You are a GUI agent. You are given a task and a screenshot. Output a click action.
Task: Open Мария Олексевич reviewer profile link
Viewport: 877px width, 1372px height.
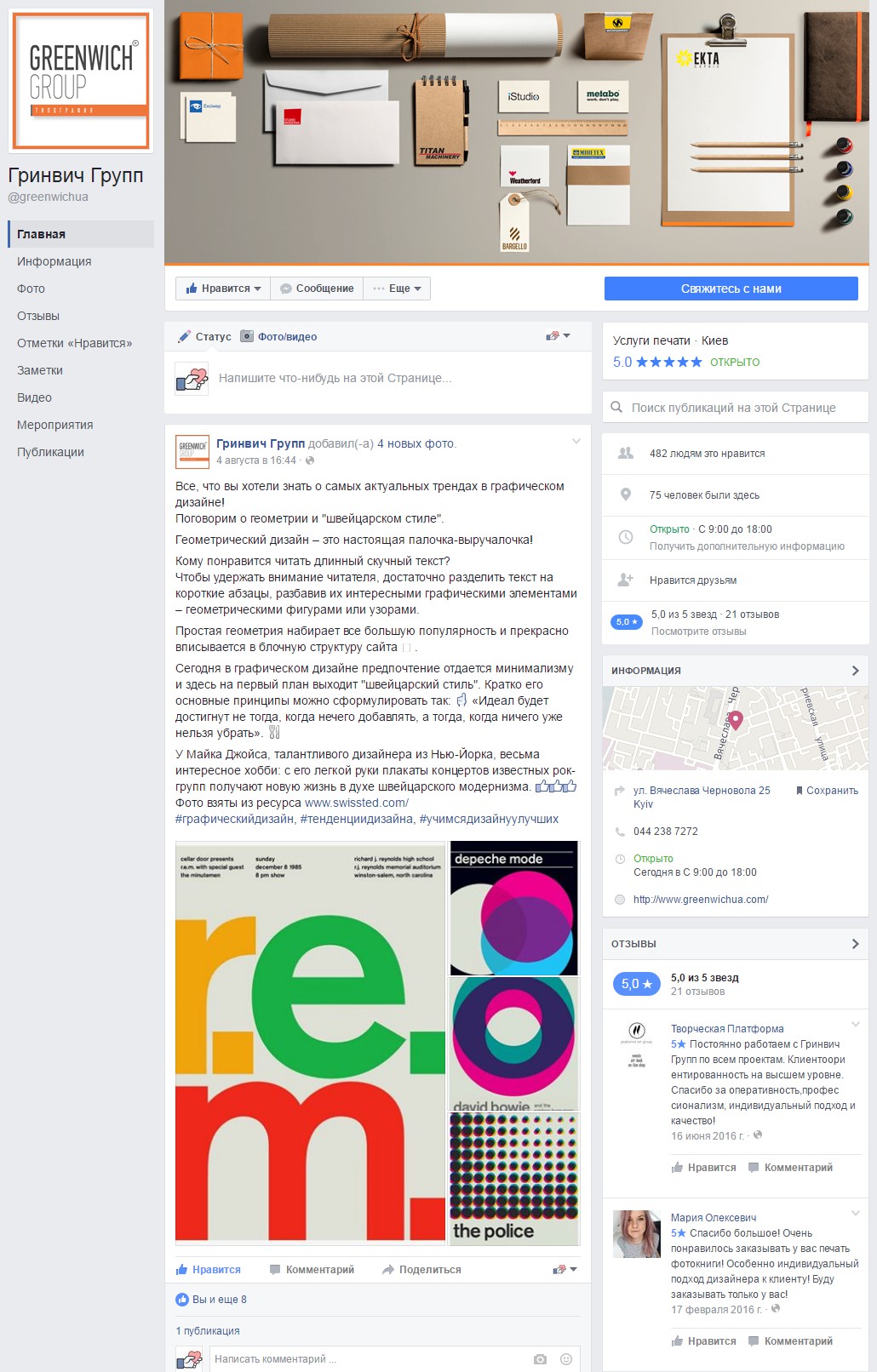point(714,1218)
